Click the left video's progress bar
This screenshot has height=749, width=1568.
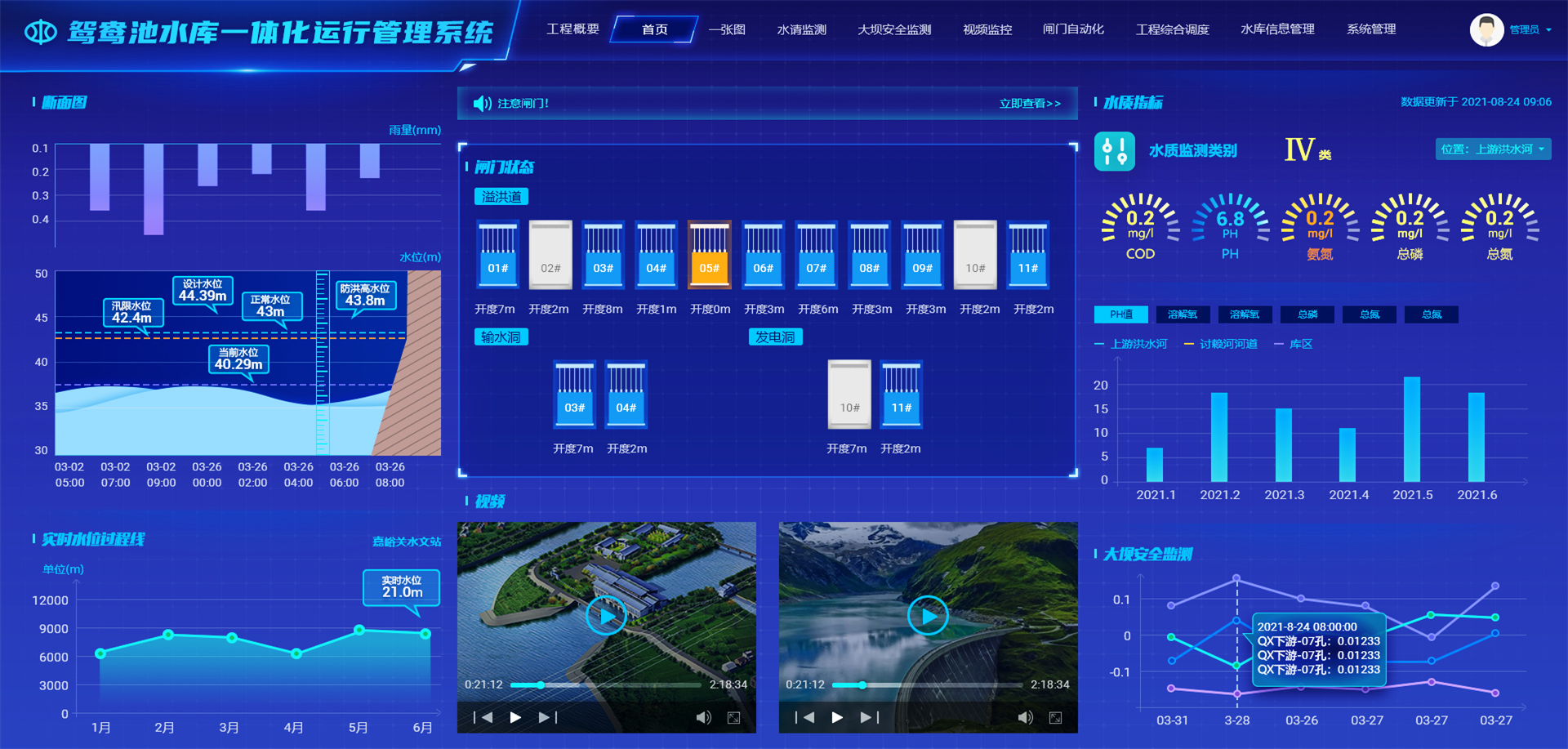(x=605, y=685)
